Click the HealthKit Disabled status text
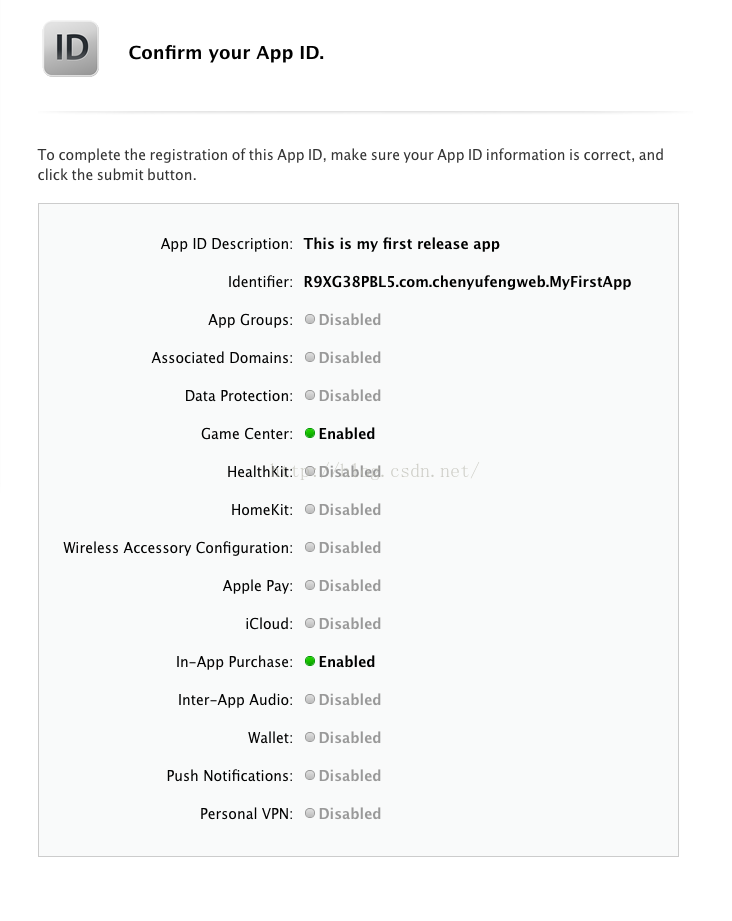 click(349, 472)
